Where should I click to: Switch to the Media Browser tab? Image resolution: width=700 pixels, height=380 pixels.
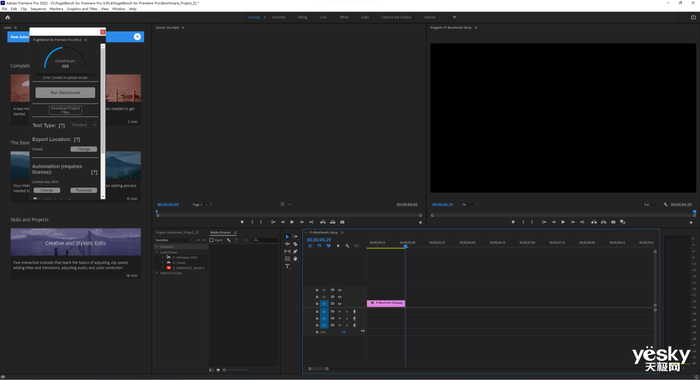pos(221,233)
